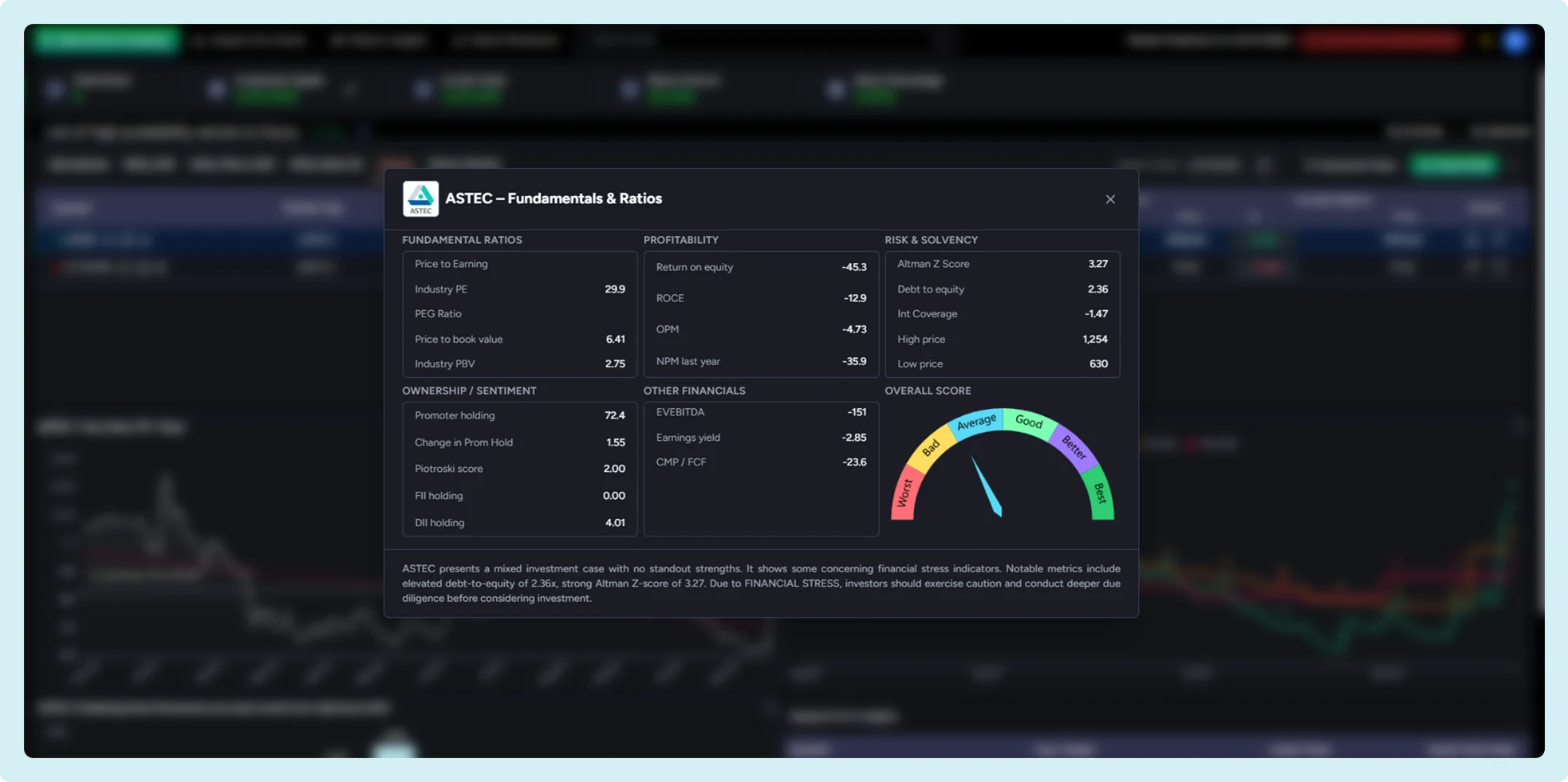The width and height of the screenshot is (1568, 782).
Task: Click the EVEBITDA row in Other Financials
Action: [760, 412]
